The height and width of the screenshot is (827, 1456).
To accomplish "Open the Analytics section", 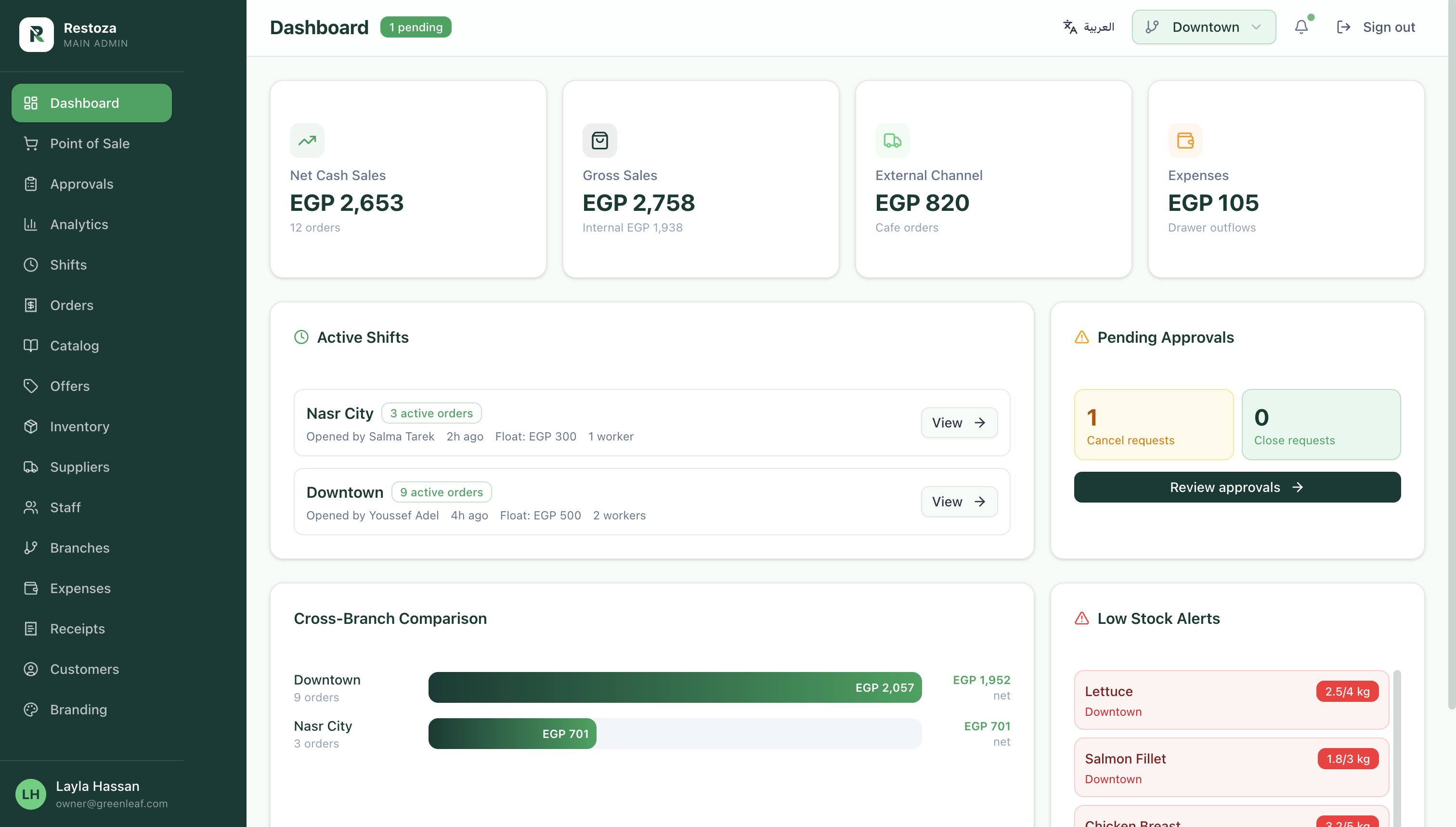I will pos(91,224).
